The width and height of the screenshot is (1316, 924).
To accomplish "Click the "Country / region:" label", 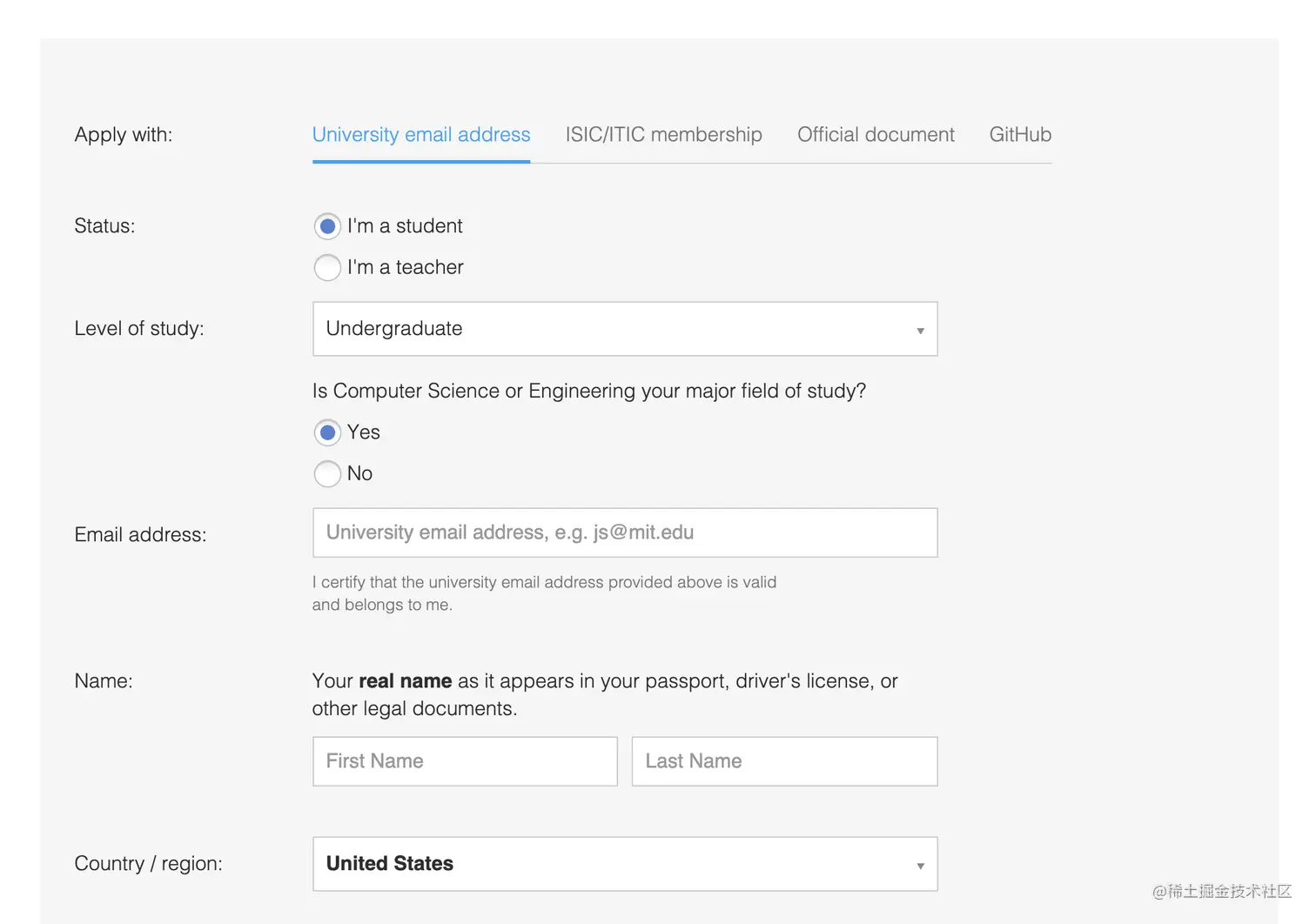I will tap(148, 864).
